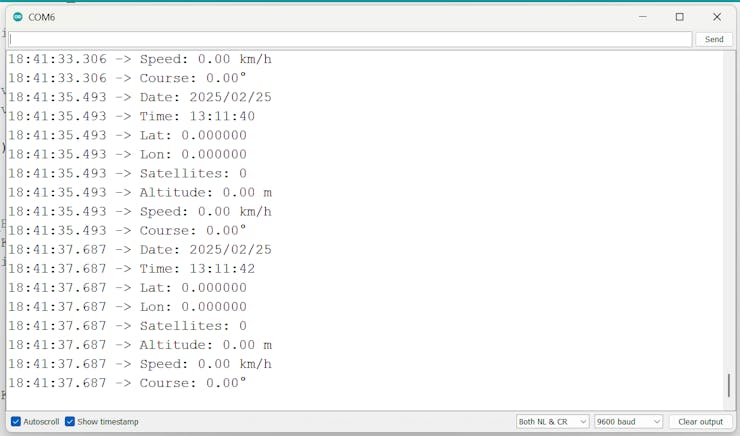This screenshot has width=740, height=436.
Task: Open the Both NL & CR line ending dropdown
Action: coord(552,421)
